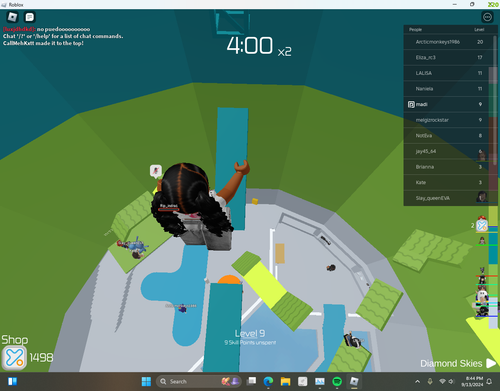
Task: Click the microphone tray icon
Action: tap(430, 381)
